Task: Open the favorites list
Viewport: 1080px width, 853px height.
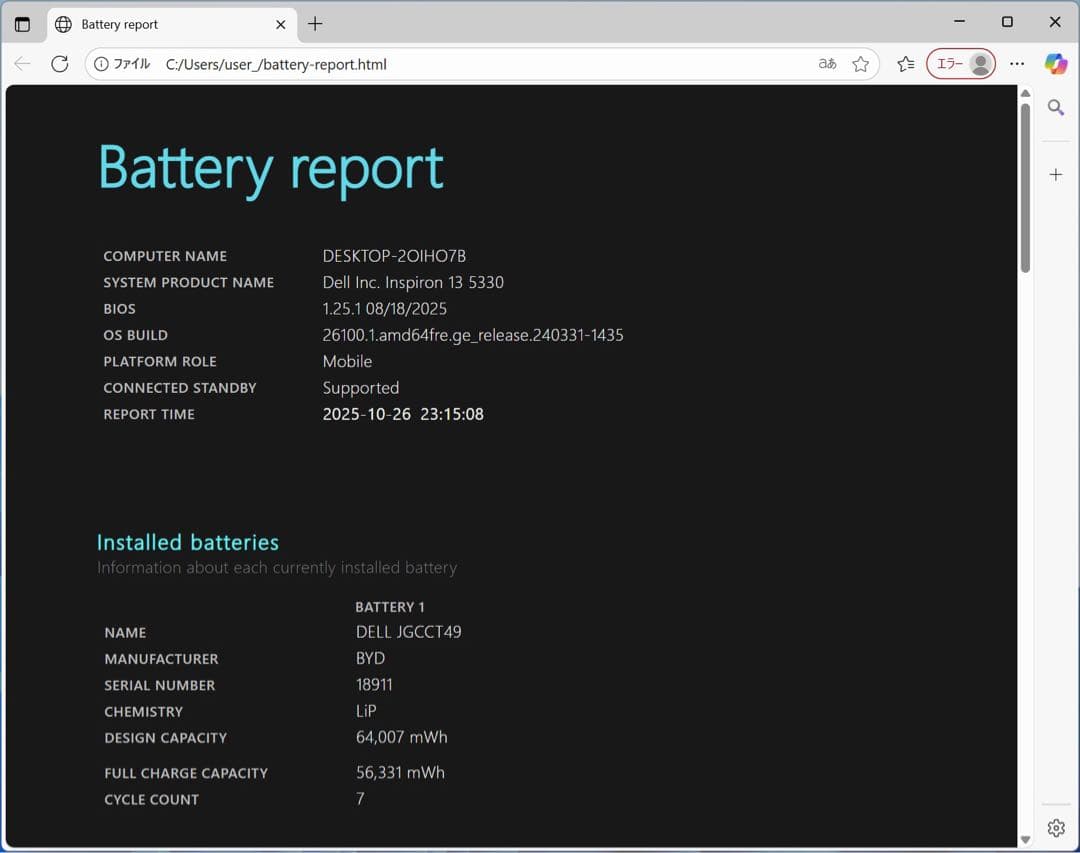Action: point(905,63)
